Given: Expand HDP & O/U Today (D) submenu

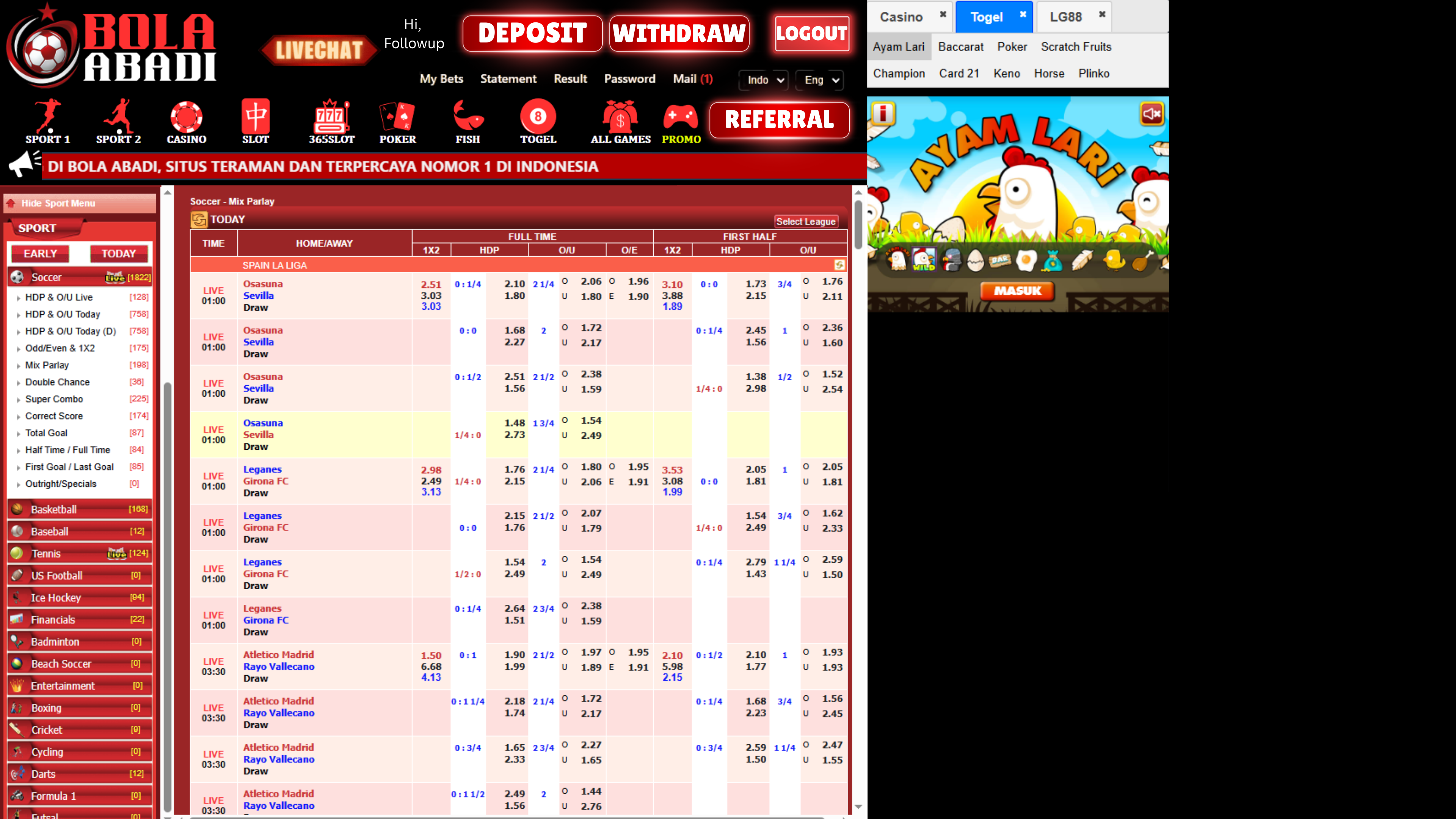Looking at the screenshot, I should [71, 331].
